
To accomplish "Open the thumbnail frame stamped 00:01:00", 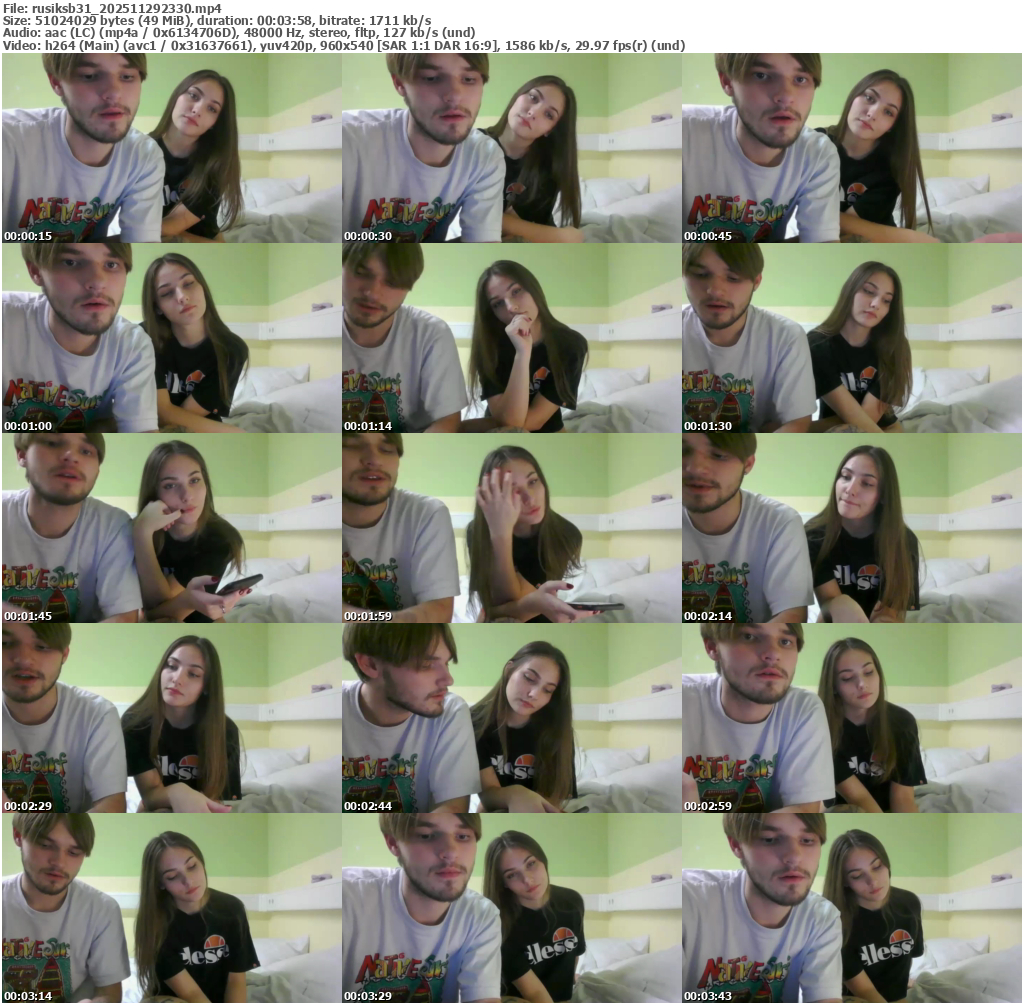I will (172, 338).
